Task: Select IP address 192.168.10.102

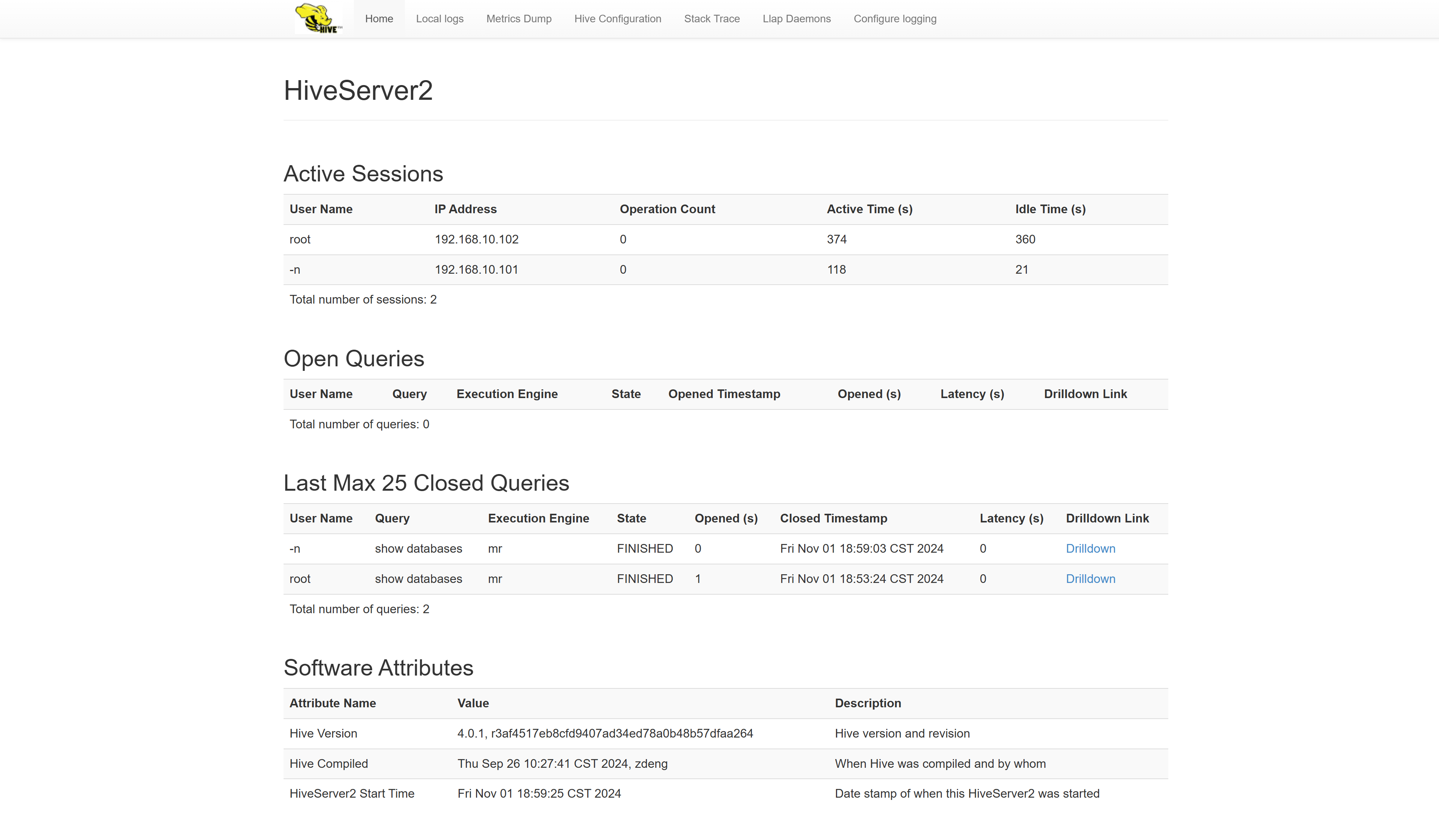Action: pos(477,240)
